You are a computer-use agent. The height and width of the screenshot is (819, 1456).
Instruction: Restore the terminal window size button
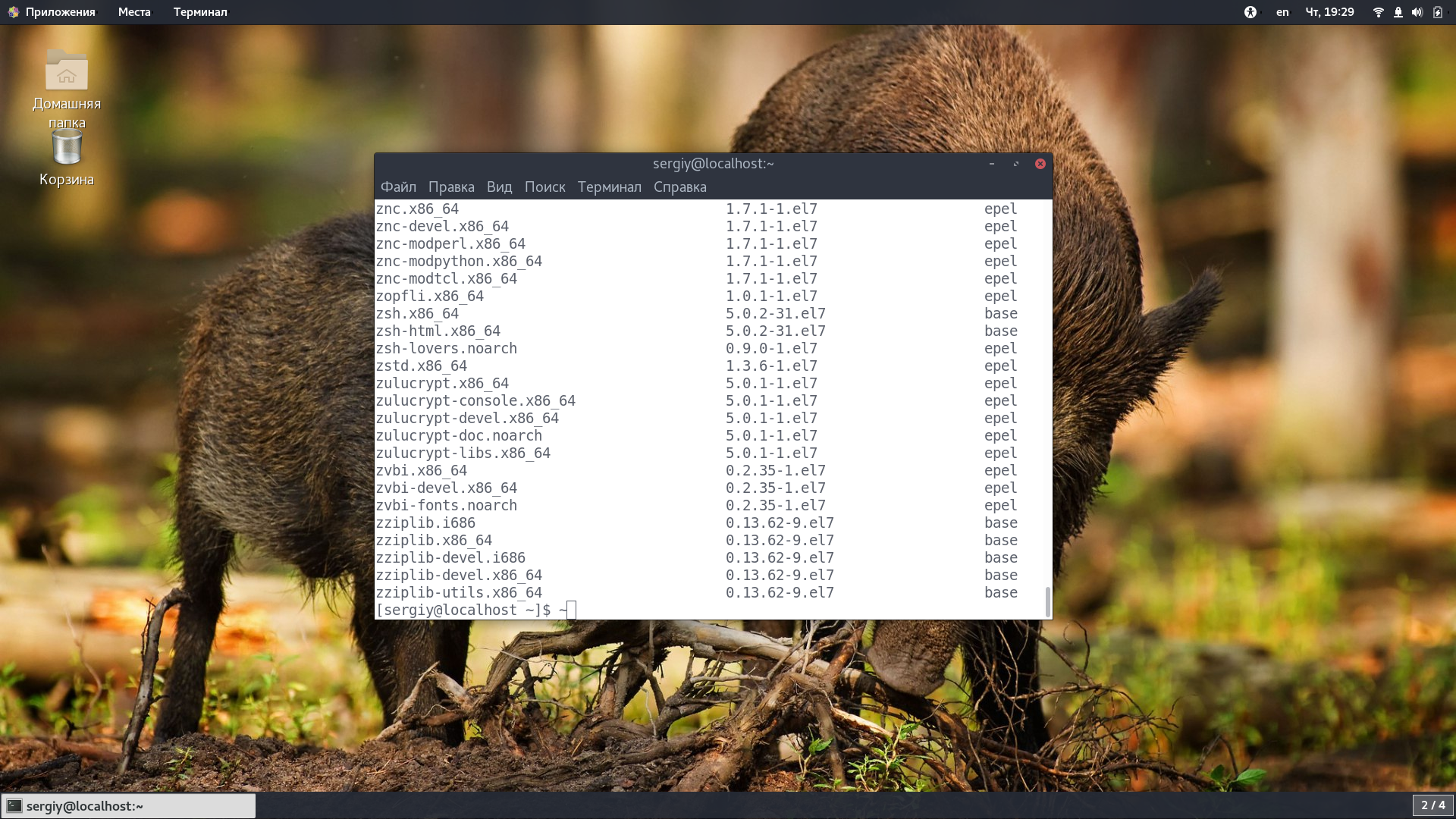point(1016,164)
